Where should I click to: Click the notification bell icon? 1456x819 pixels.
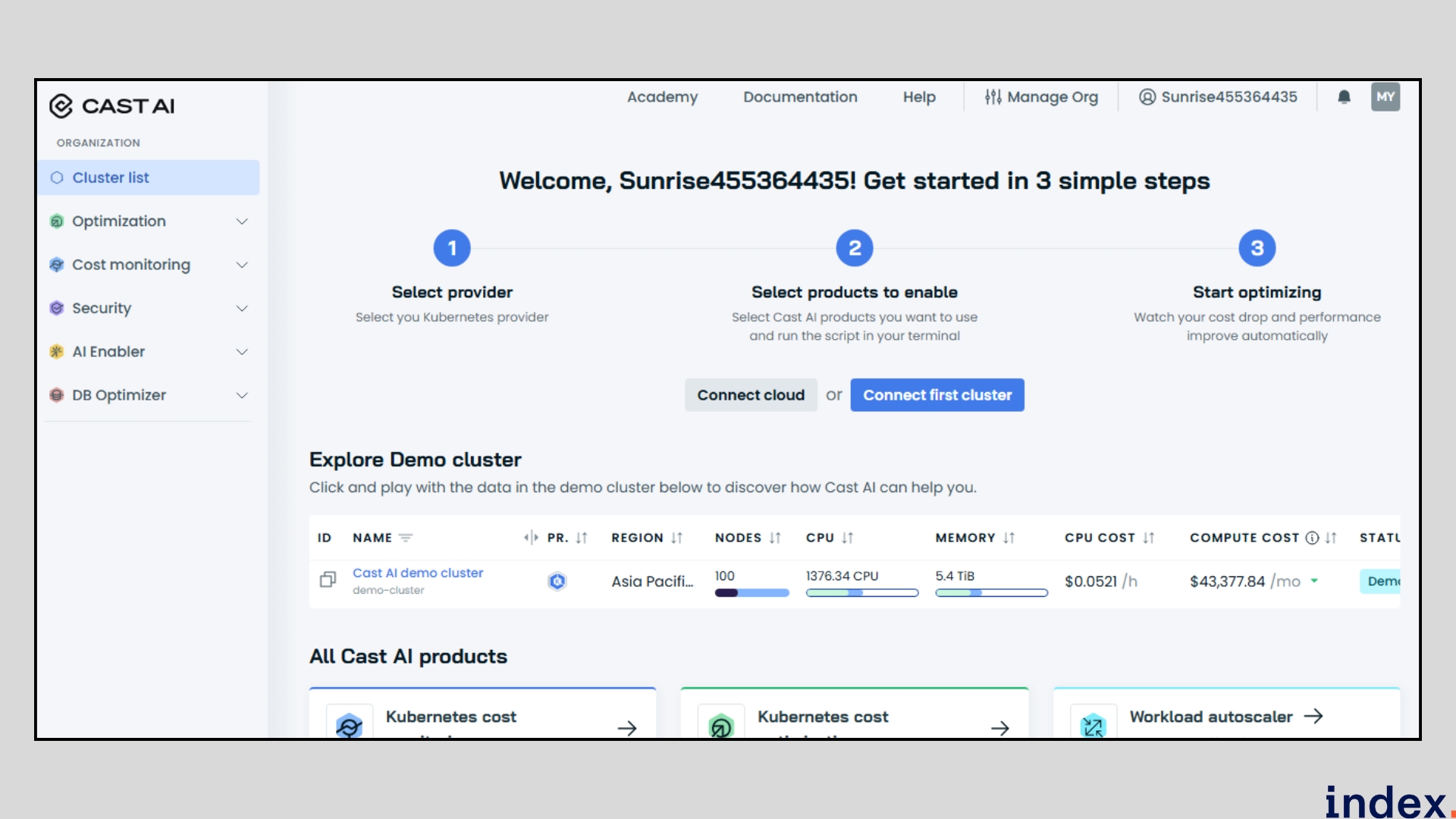point(1344,97)
